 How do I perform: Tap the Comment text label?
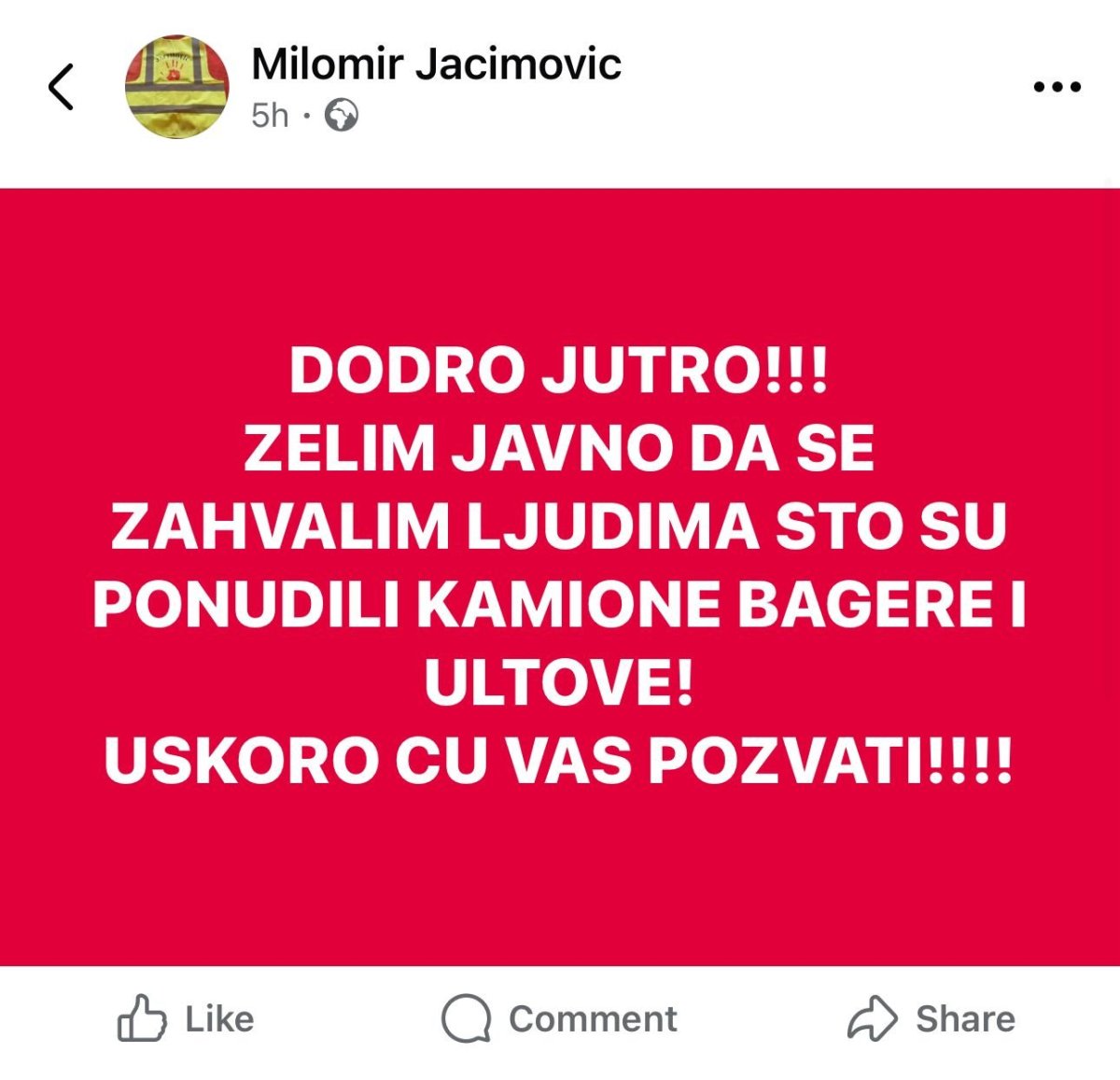click(x=593, y=1019)
